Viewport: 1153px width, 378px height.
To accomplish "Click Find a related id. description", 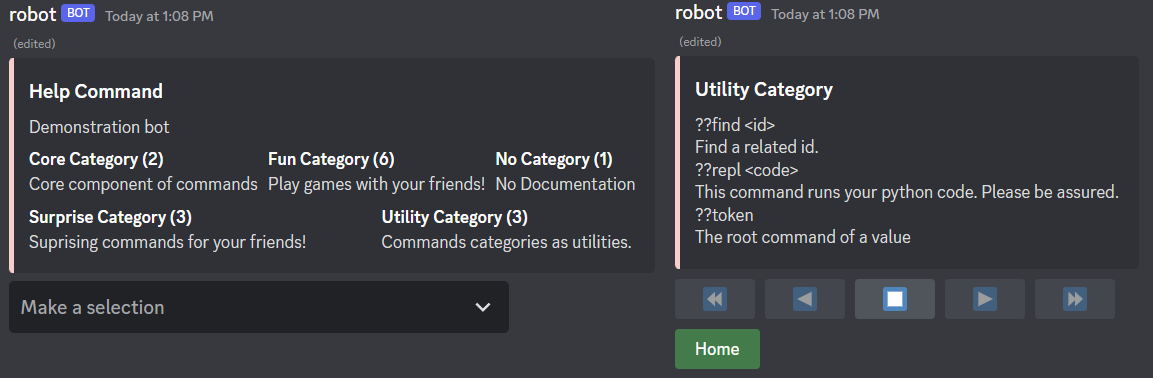I will coord(757,147).
